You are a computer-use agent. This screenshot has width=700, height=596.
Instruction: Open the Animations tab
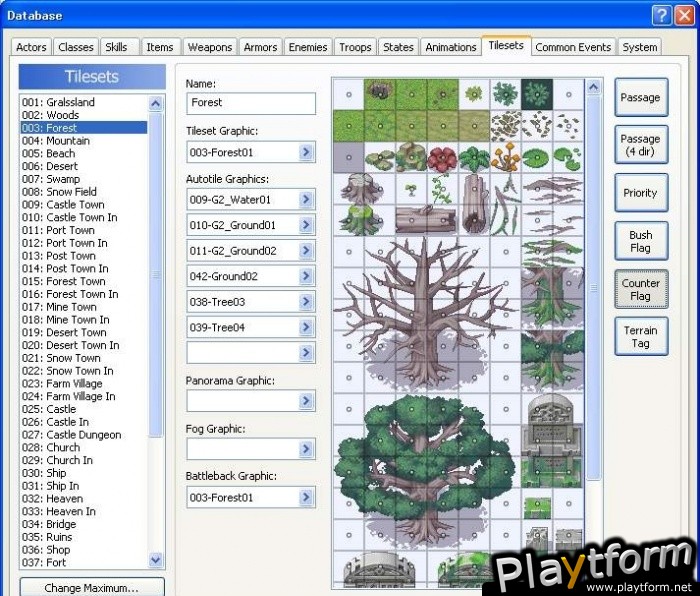pos(450,47)
